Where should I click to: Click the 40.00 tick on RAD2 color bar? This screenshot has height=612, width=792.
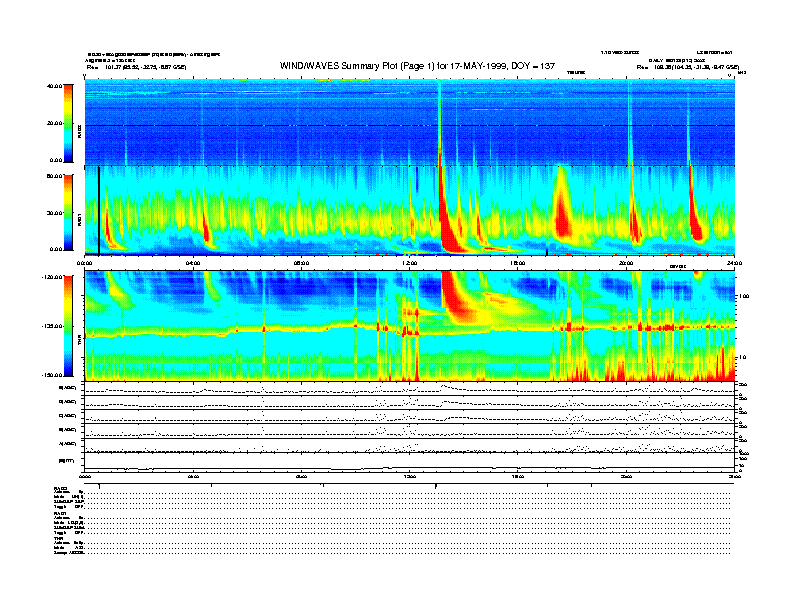tap(54, 86)
